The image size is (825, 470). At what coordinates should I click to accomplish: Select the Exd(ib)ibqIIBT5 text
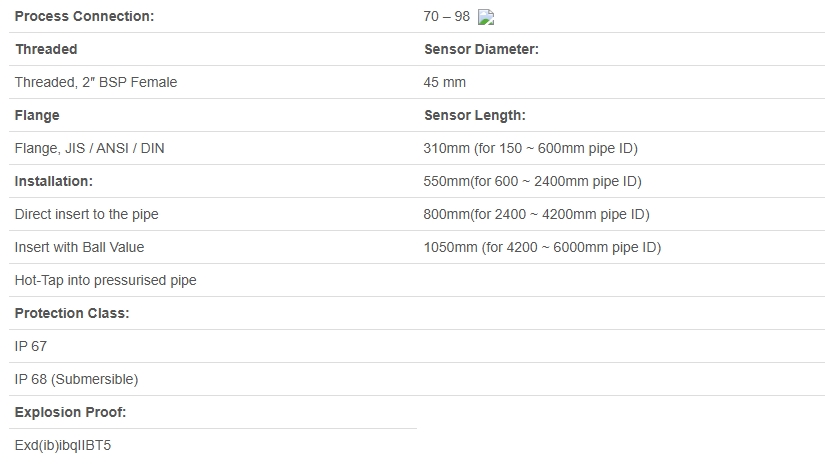[x=63, y=445]
